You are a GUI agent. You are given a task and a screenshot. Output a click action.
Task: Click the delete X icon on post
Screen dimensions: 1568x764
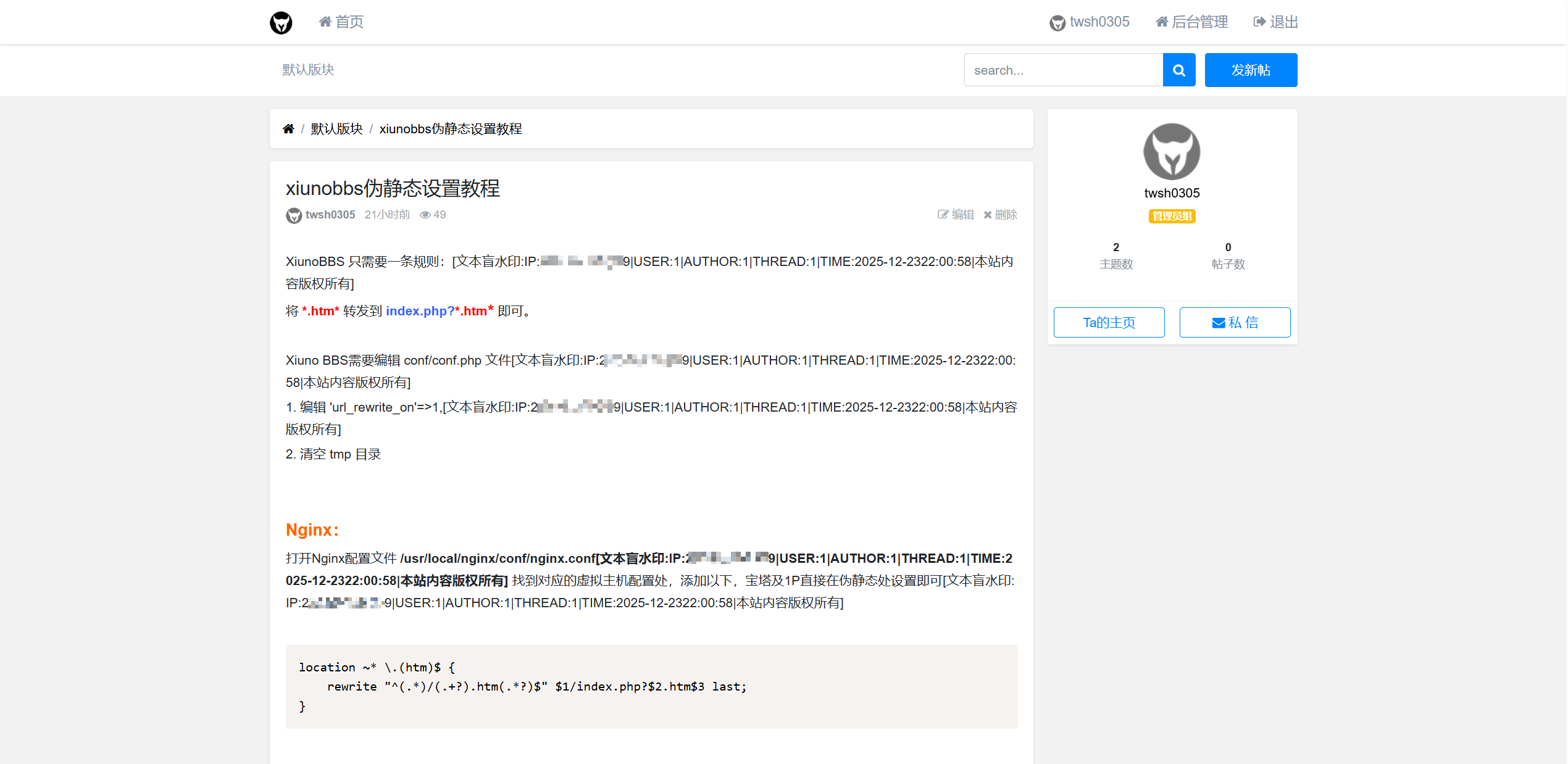tap(988, 215)
